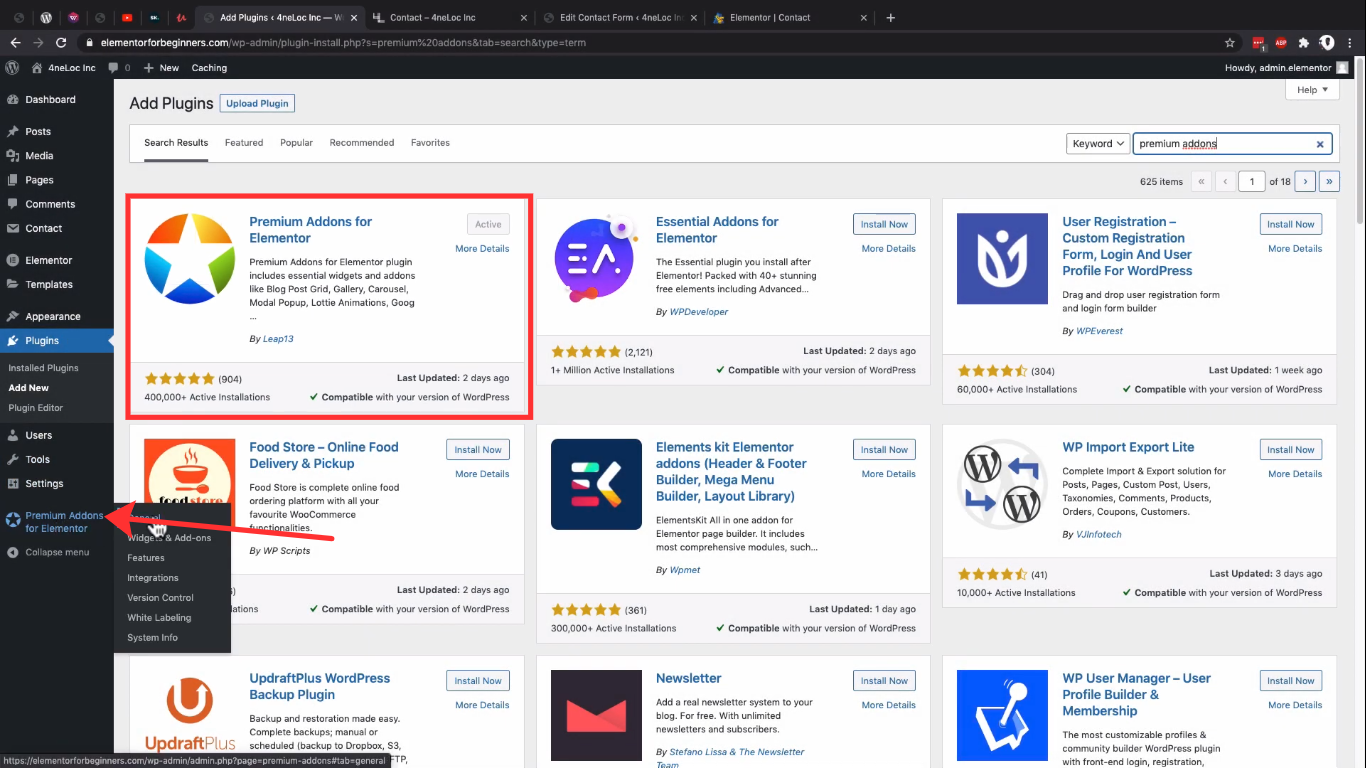Click Caching in admin bar
The image size is (1366, 768).
click(x=209, y=68)
